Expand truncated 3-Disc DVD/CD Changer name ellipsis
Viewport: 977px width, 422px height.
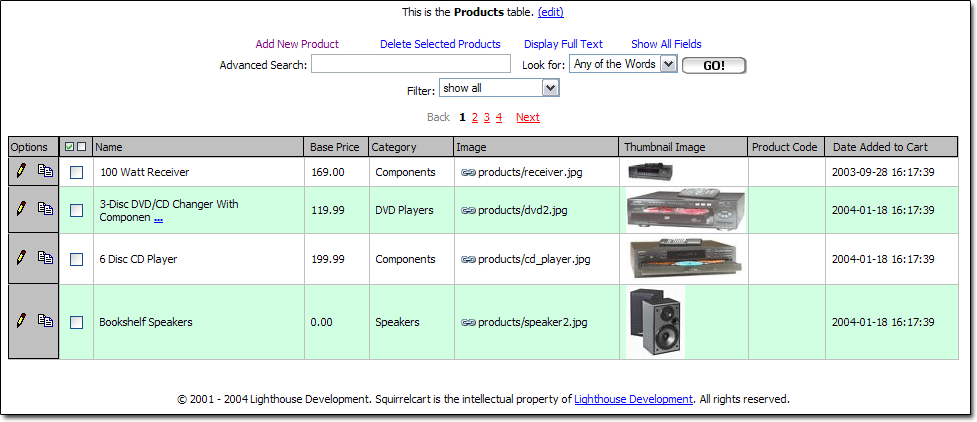pyautogui.click(x=158, y=218)
